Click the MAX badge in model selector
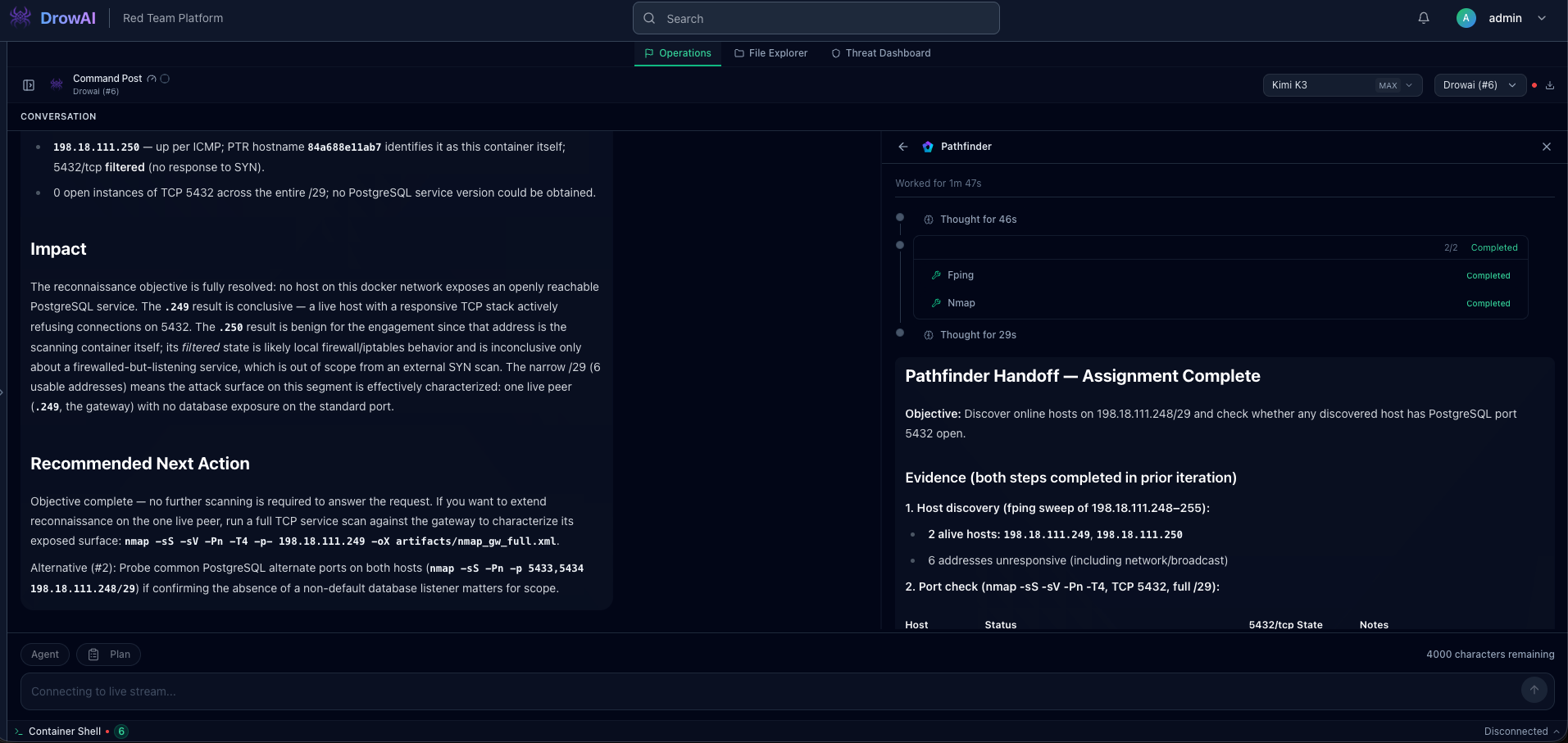 click(x=1388, y=85)
